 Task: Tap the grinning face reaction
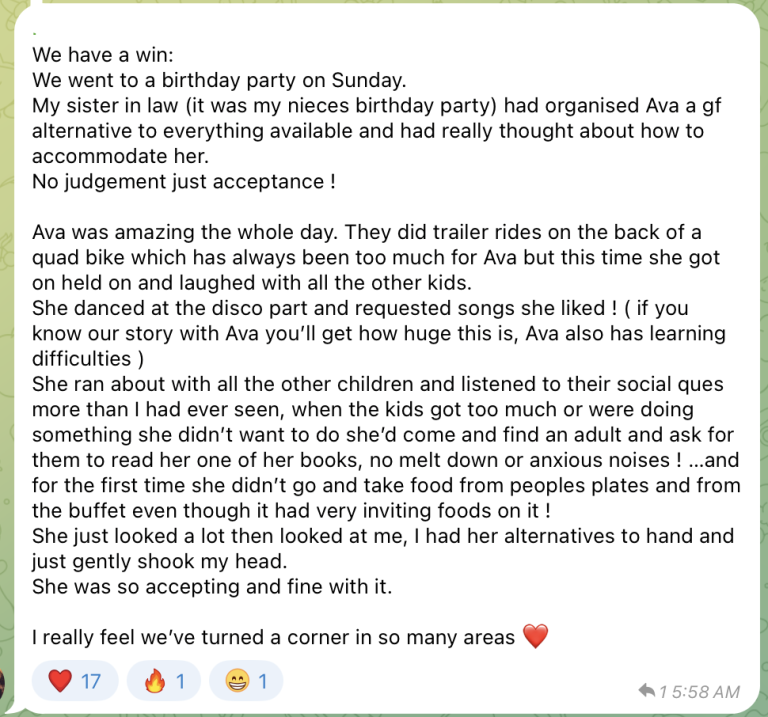coord(246,681)
